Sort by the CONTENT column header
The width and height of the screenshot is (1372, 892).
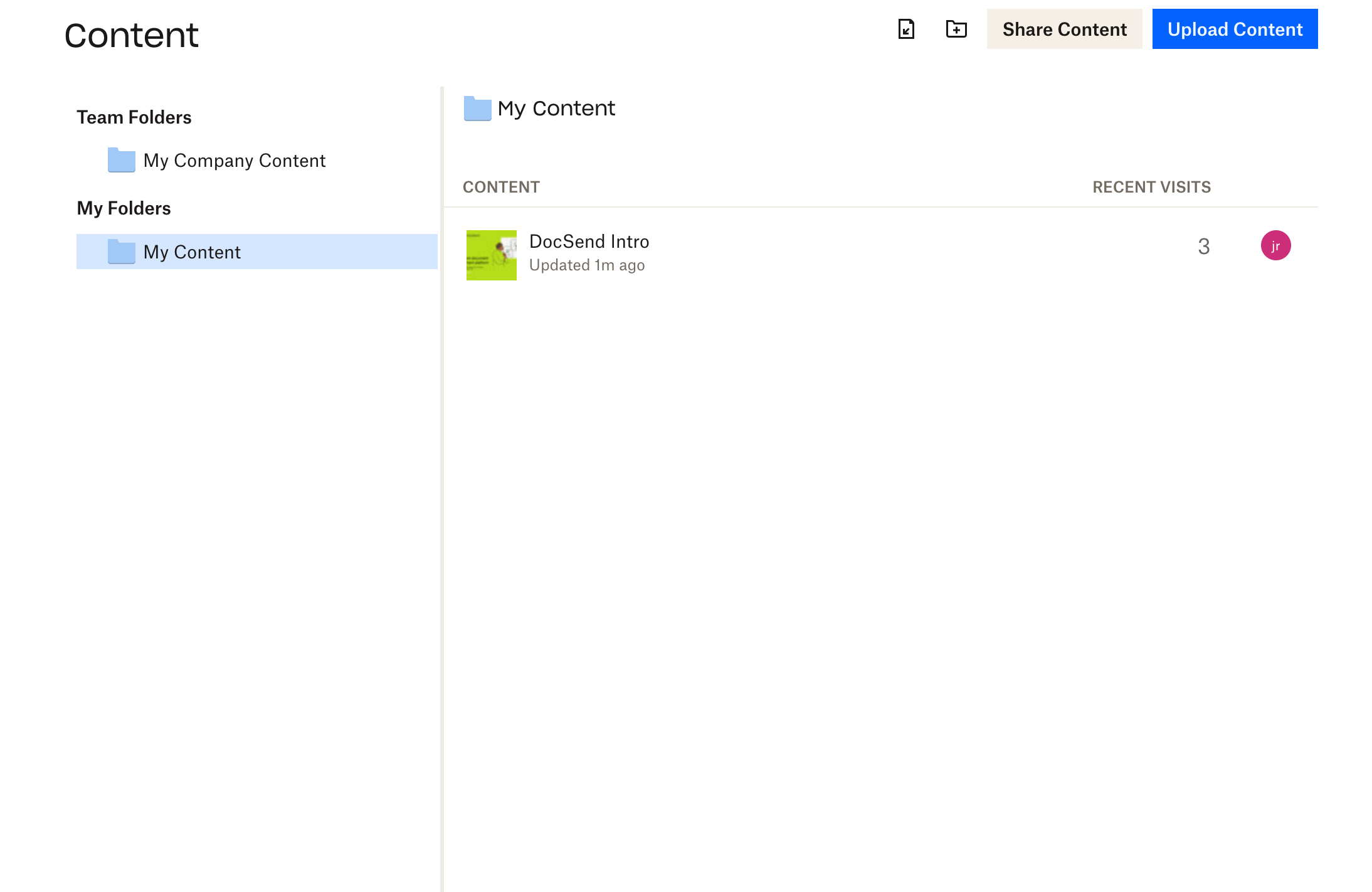pos(501,186)
